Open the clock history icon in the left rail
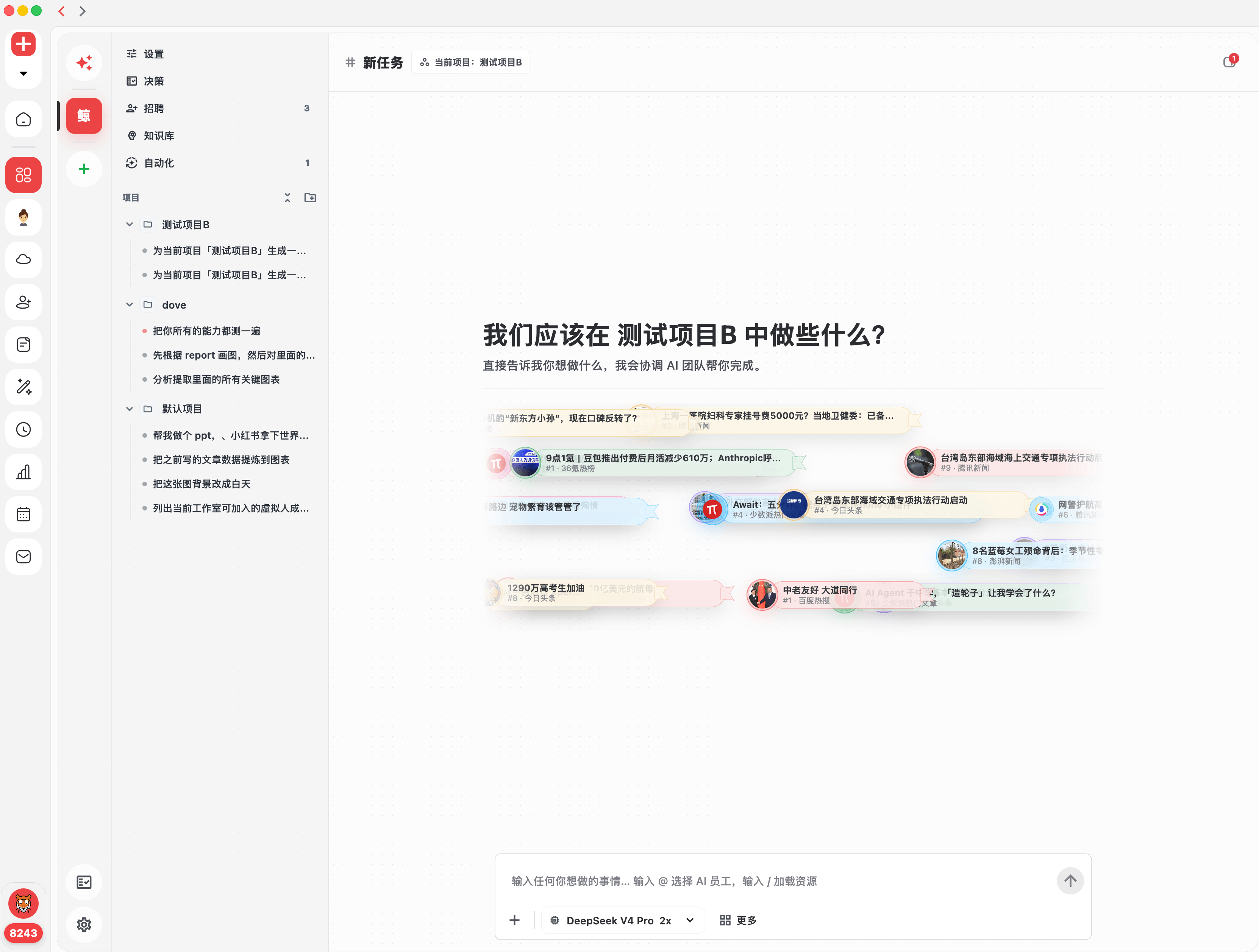 pos(23,430)
